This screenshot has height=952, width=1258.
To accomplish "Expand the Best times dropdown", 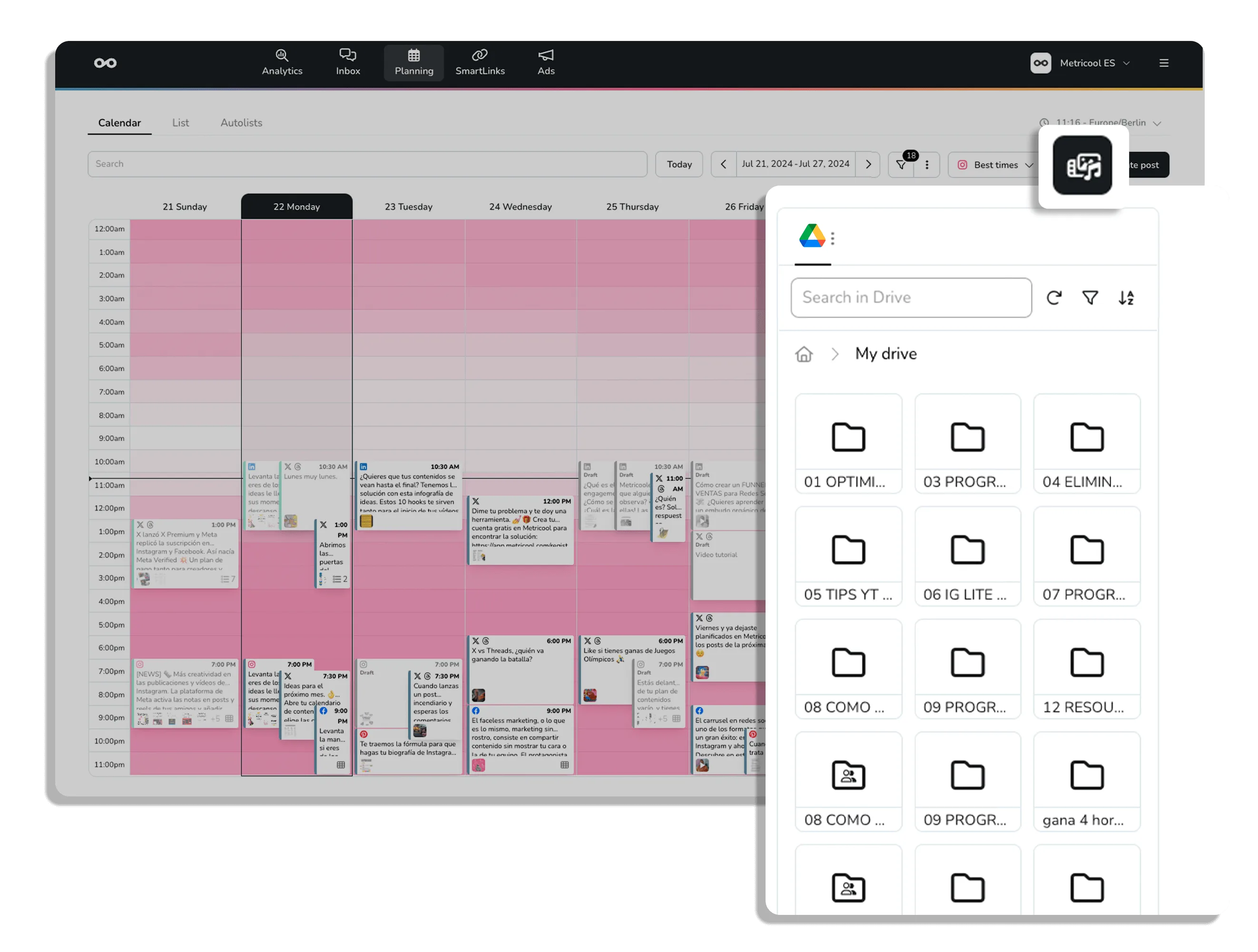I will pos(996,165).
